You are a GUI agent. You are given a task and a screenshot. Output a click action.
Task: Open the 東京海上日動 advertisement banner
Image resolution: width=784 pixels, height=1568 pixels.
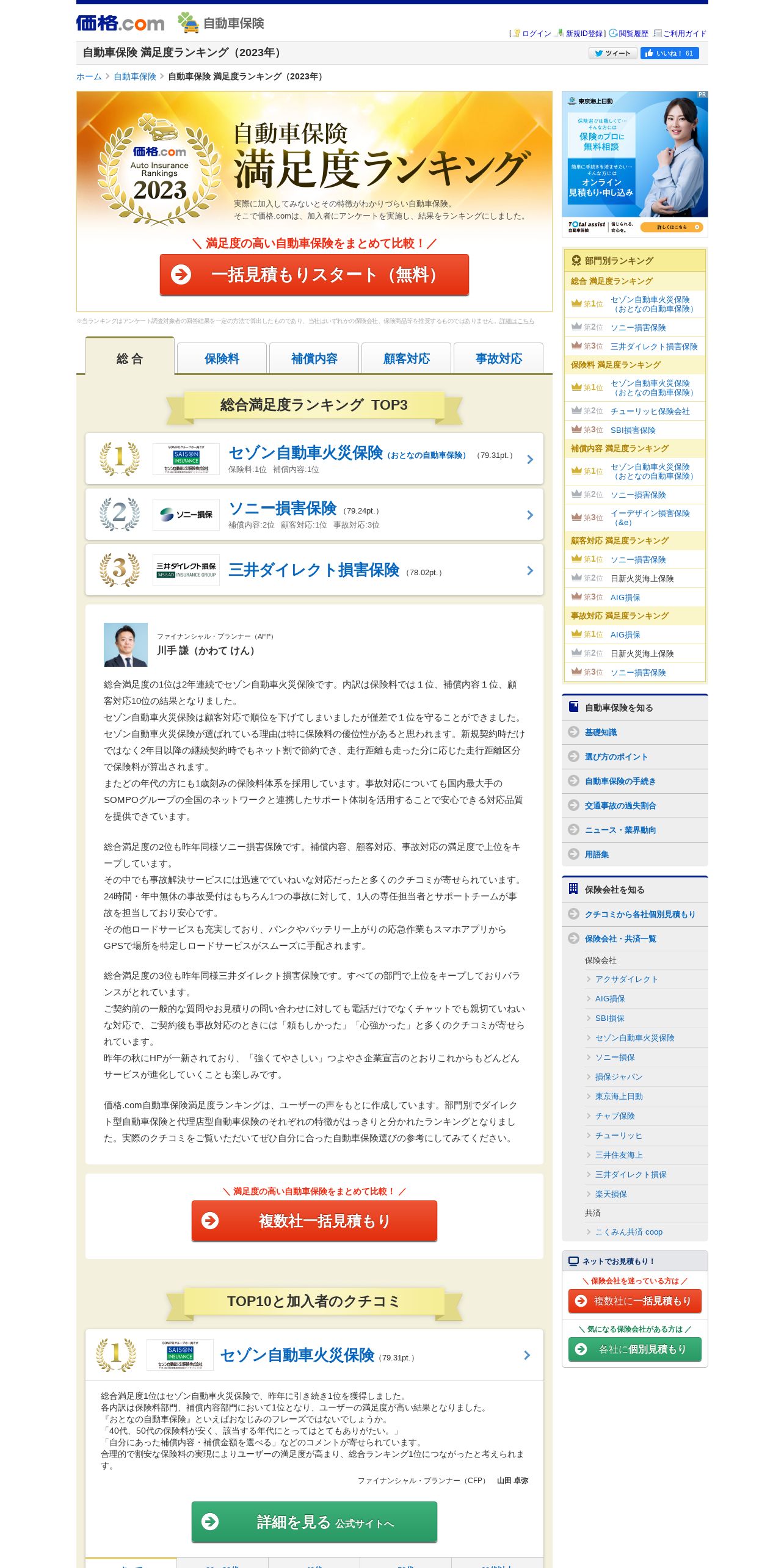(635, 164)
